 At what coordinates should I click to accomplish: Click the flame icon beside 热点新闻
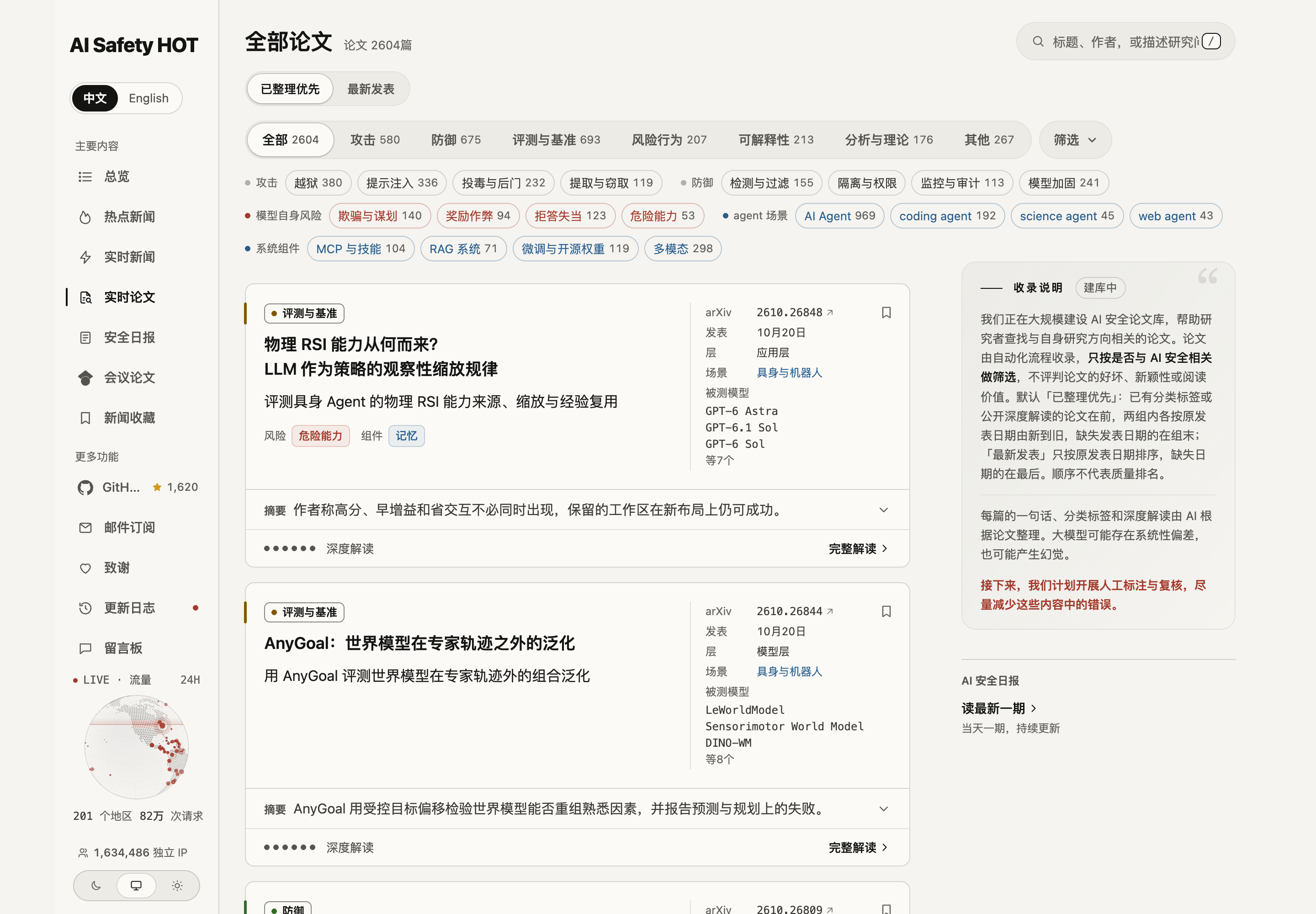coord(85,217)
